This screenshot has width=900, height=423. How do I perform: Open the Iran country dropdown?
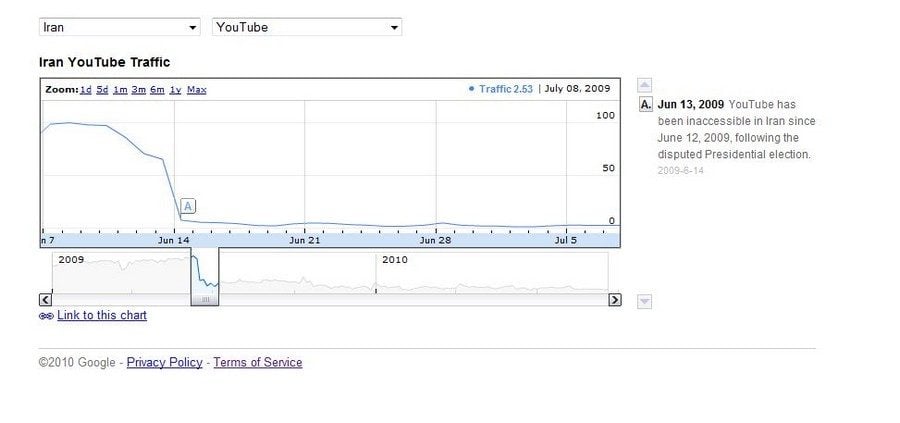coord(120,27)
